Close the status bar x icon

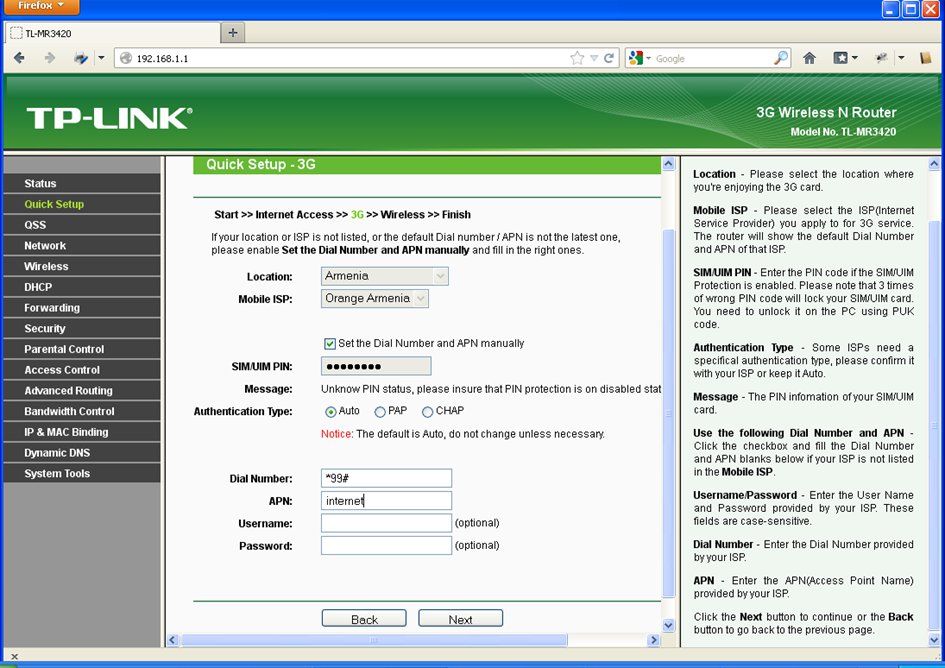14,656
